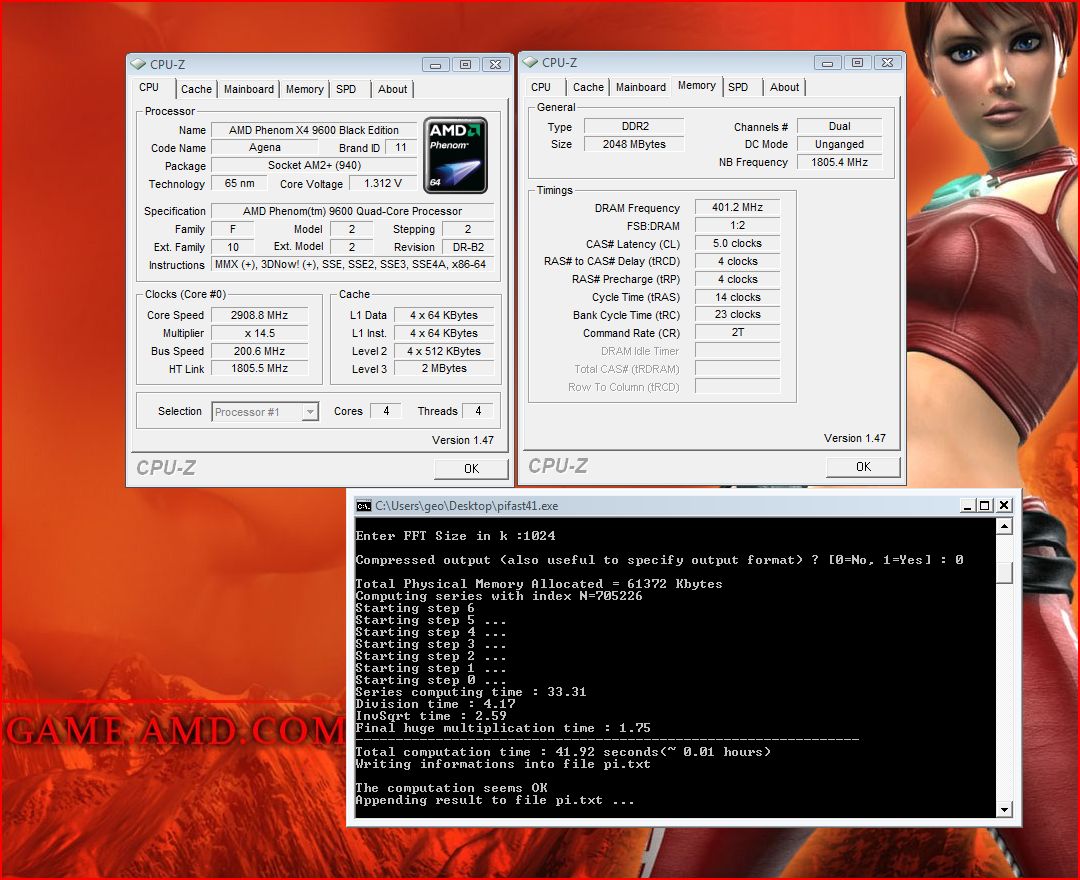Click the Channels # value Dual
This screenshot has width=1080, height=880.
[840, 127]
